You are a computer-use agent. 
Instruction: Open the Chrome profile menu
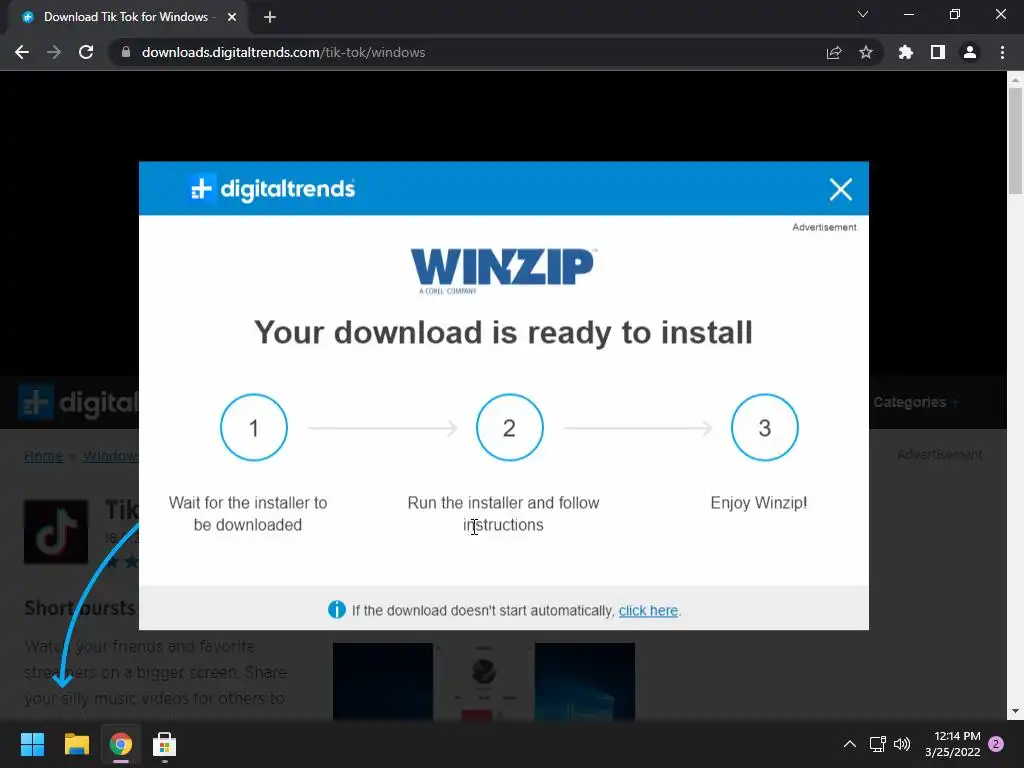970,52
